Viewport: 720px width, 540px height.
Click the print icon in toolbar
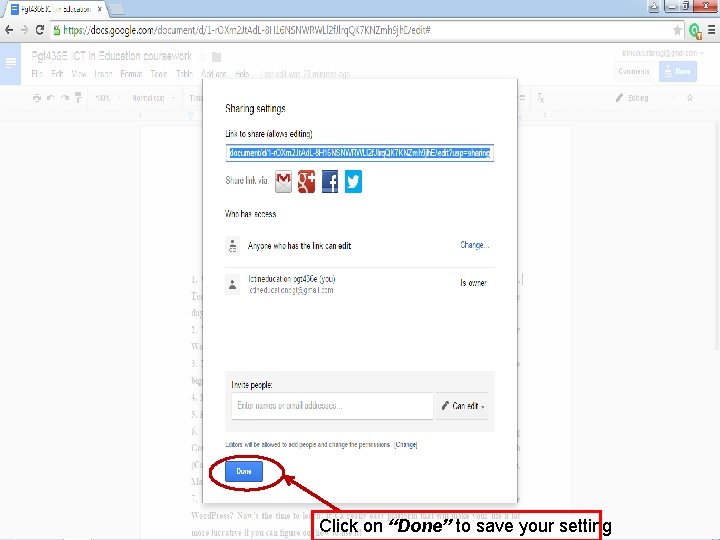[x=37, y=98]
